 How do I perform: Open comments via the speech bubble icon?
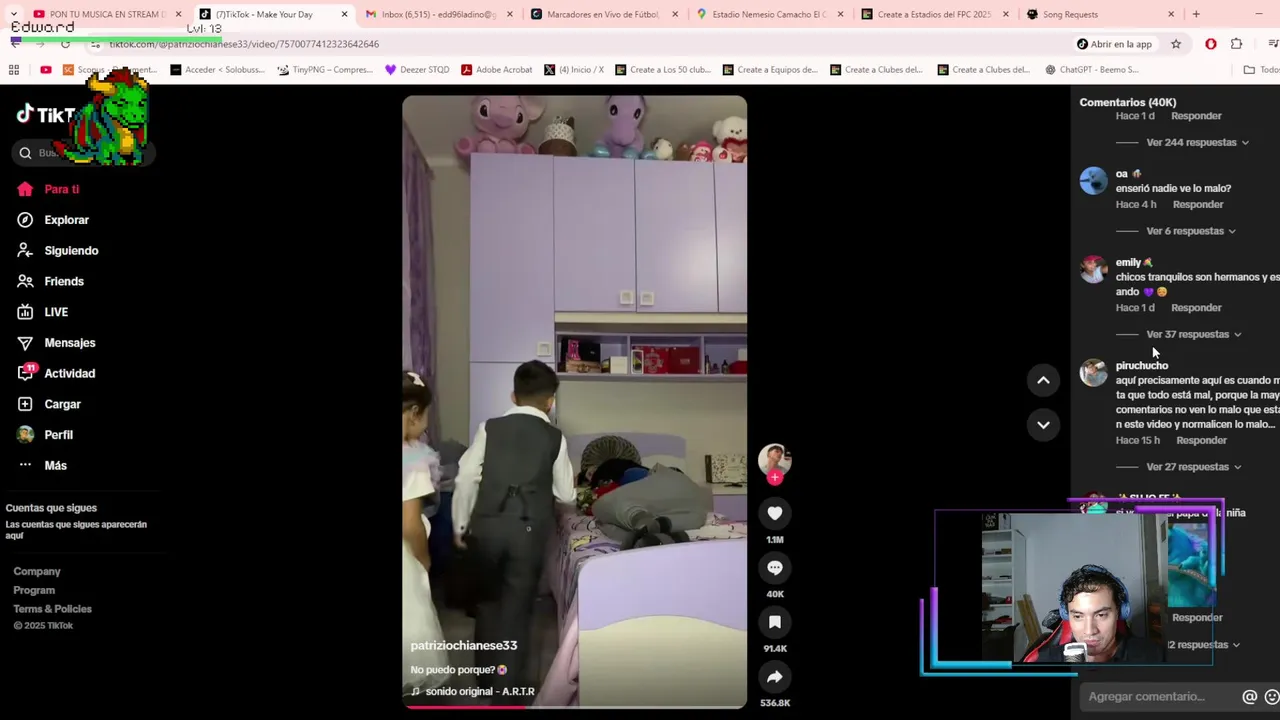coord(774,567)
